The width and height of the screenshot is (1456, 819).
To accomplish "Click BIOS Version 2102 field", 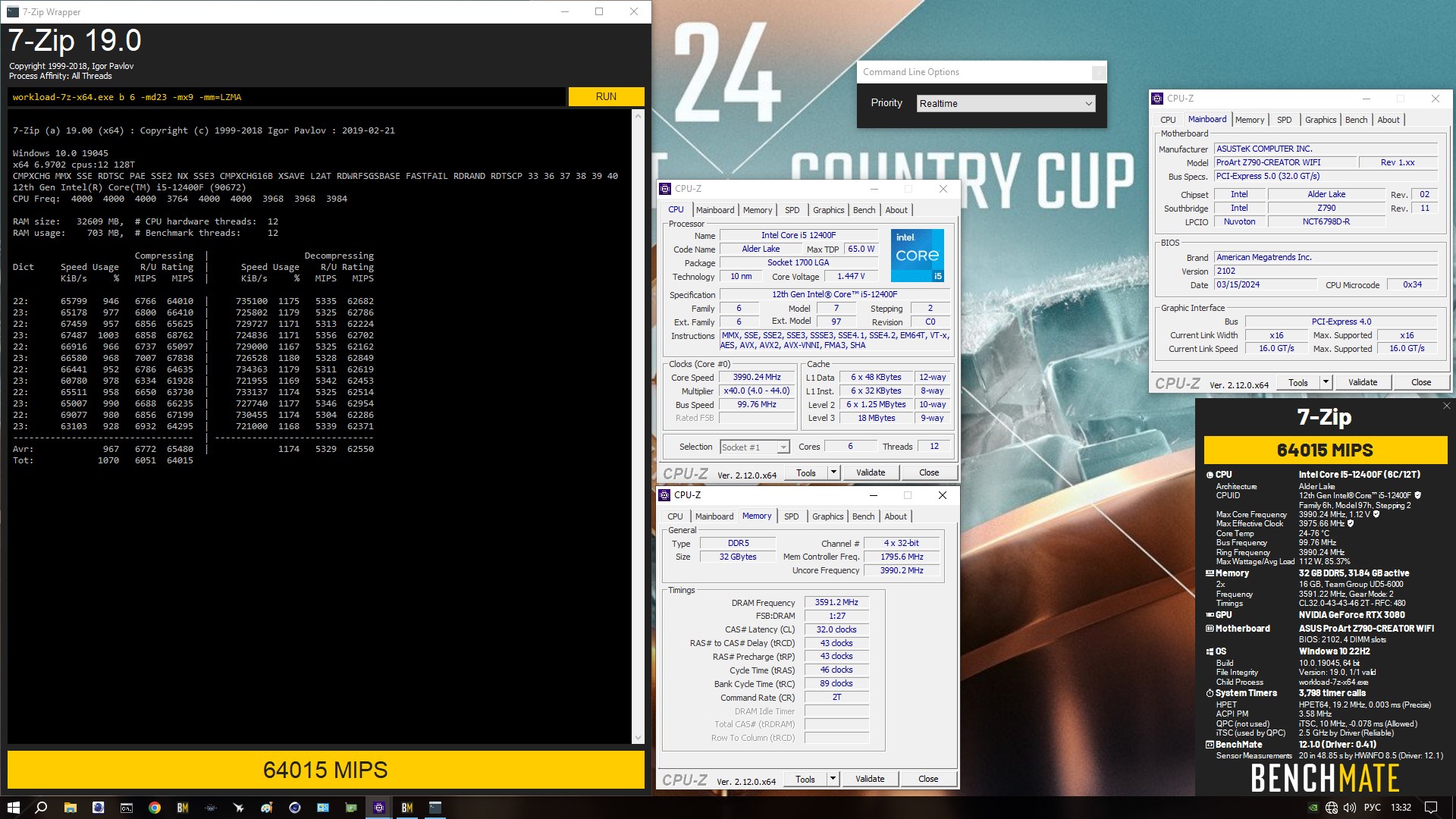I will pos(1326,271).
